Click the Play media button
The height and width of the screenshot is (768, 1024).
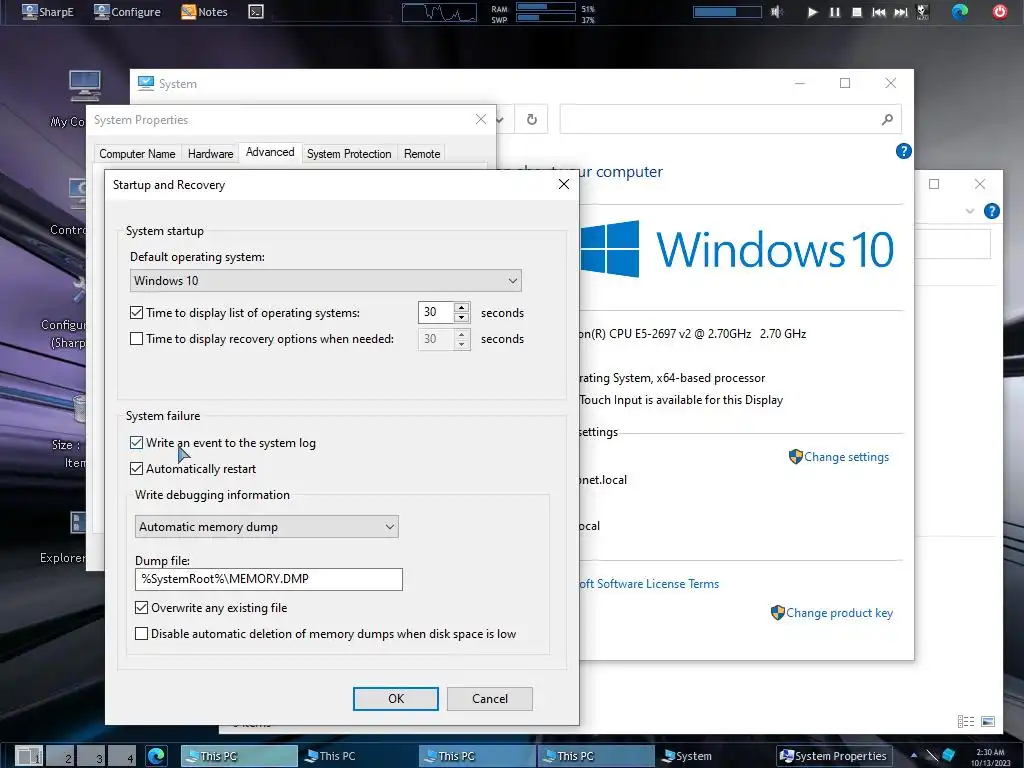coord(812,12)
